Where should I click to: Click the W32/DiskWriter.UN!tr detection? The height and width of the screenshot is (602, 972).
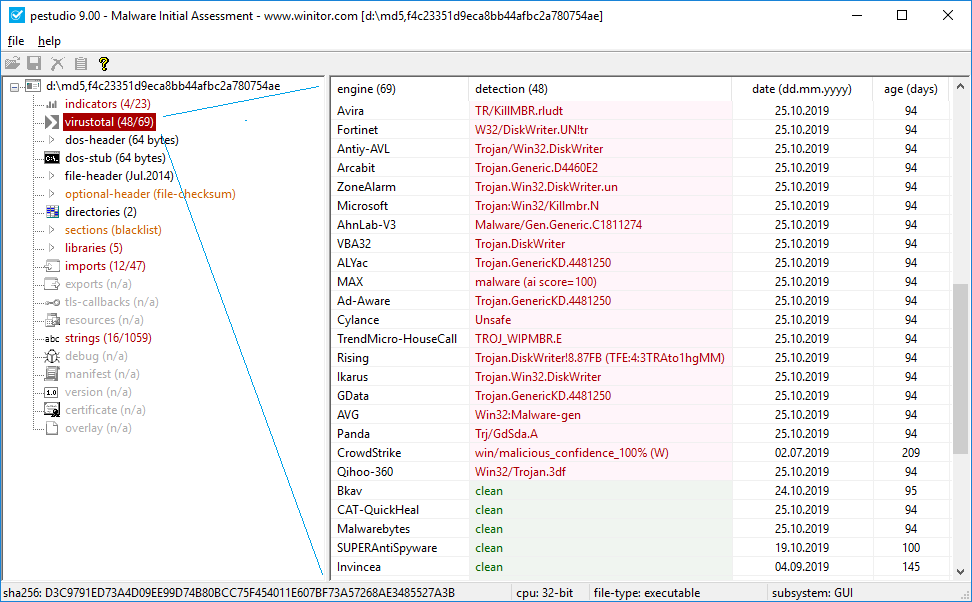[531, 130]
